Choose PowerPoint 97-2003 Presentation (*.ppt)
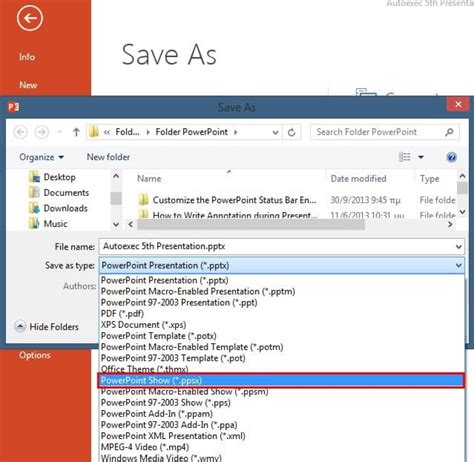Image resolution: width=474 pixels, height=462 pixels. pos(282,303)
